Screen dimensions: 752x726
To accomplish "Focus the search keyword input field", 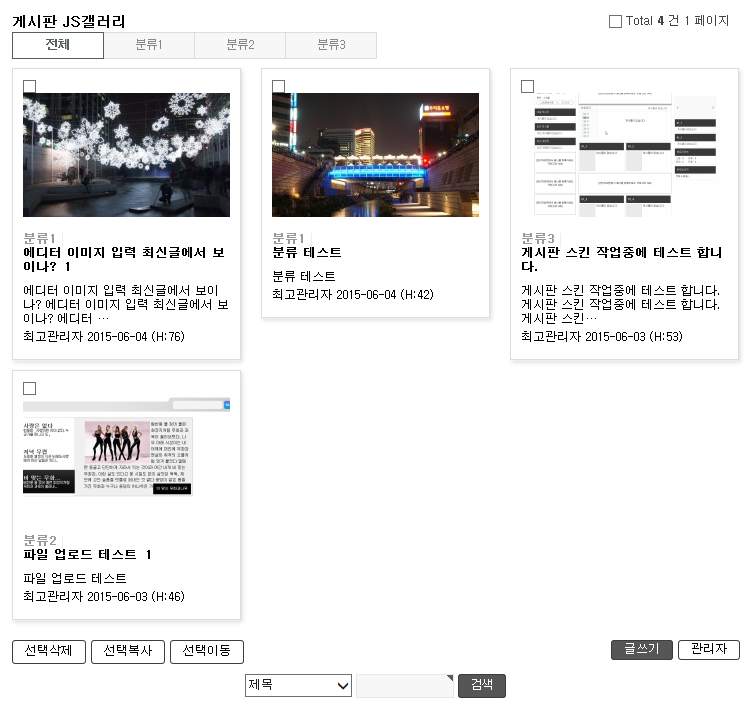I will pos(405,686).
